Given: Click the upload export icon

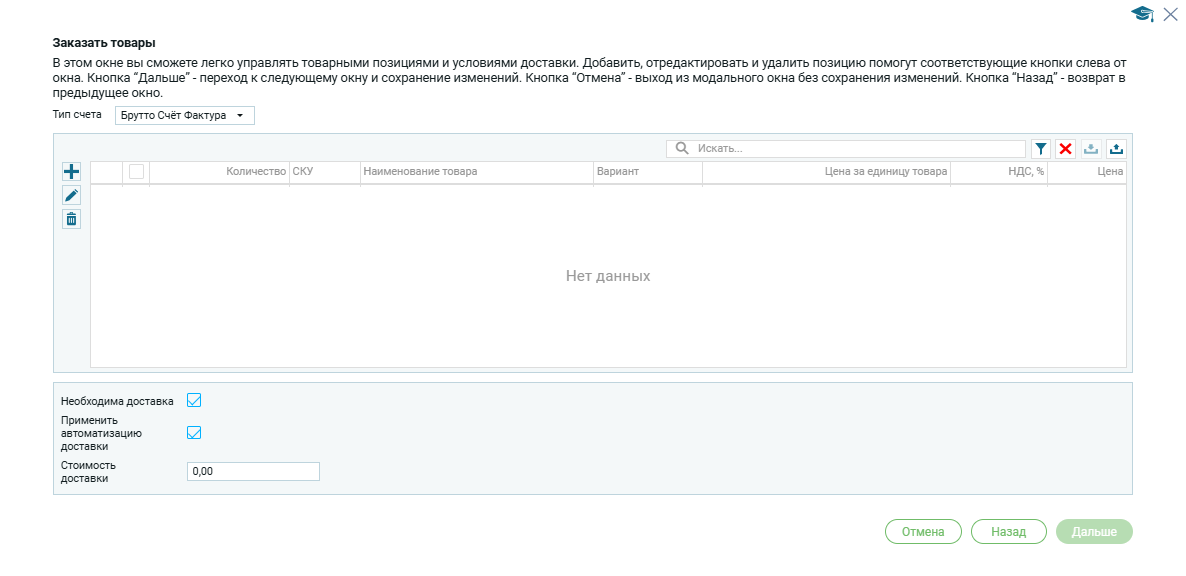Looking at the screenshot, I should point(1116,149).
